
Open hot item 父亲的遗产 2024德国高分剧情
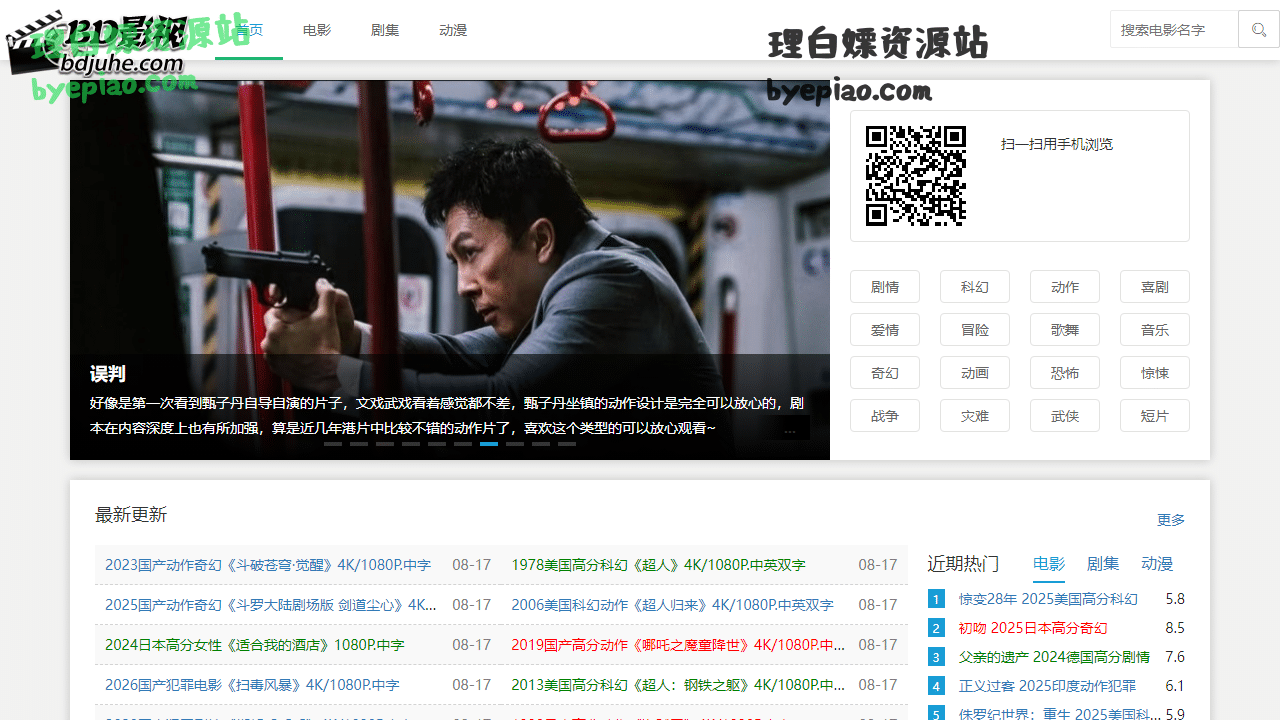point(1054,657)
